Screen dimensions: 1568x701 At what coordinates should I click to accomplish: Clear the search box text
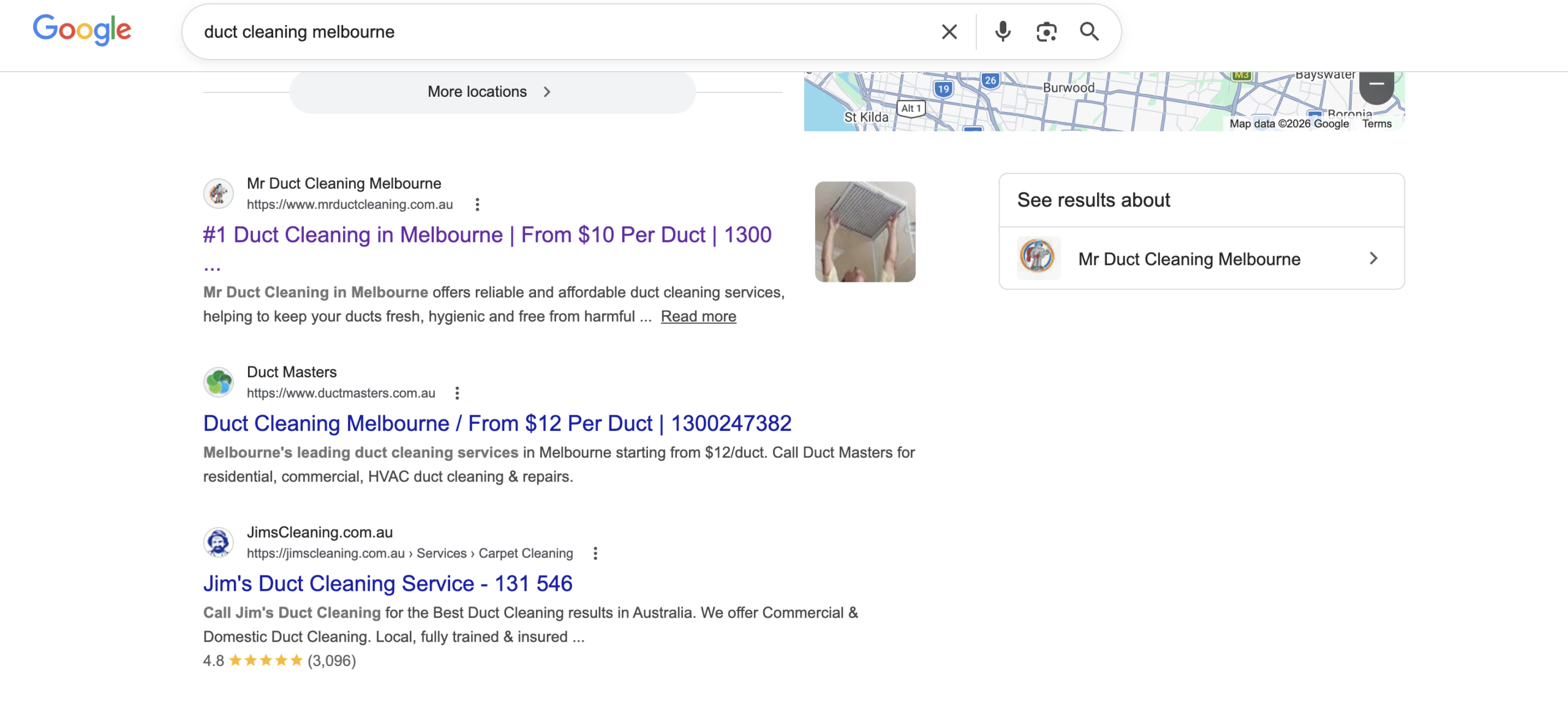click(949, 32)
